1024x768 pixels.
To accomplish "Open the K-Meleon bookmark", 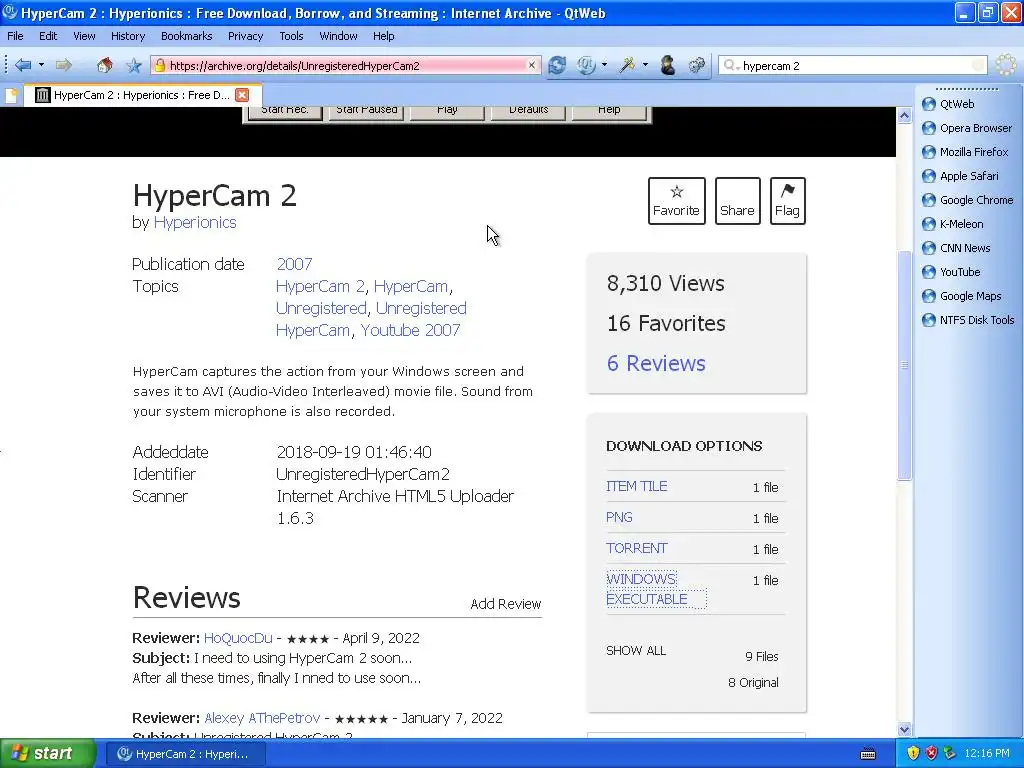I will click(x=953, y=224).
